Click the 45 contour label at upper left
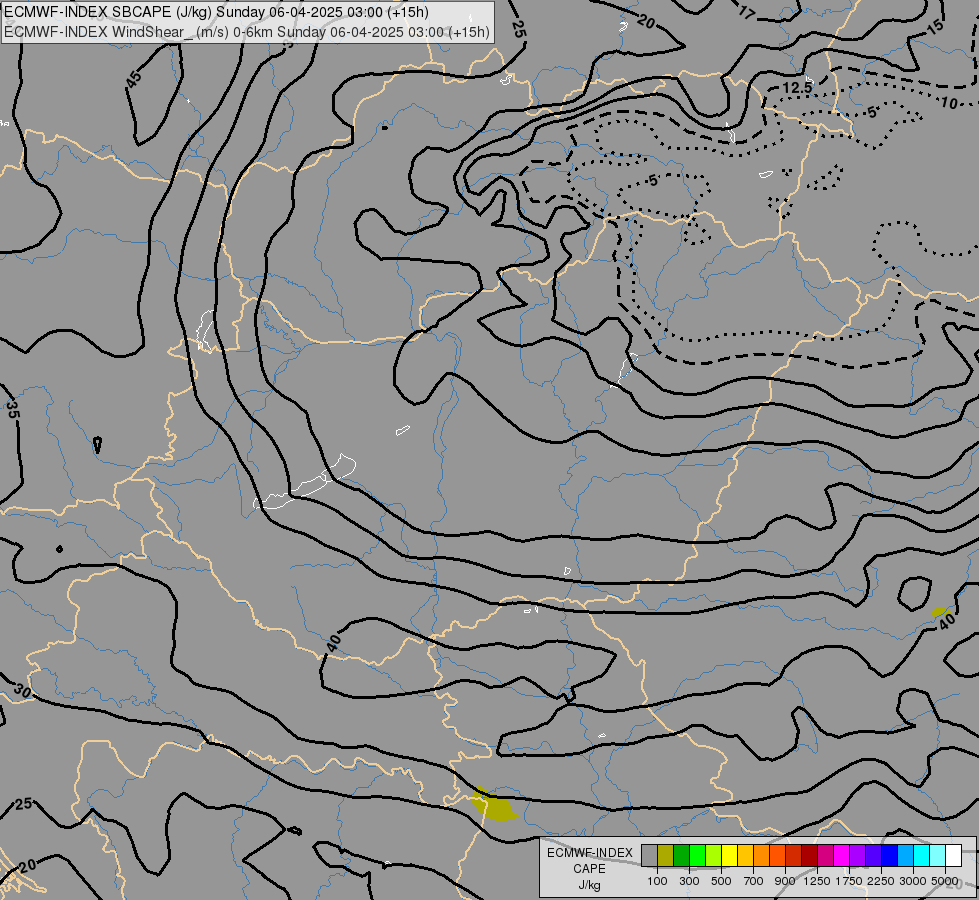The image size is (979, 900). (134, 79)
